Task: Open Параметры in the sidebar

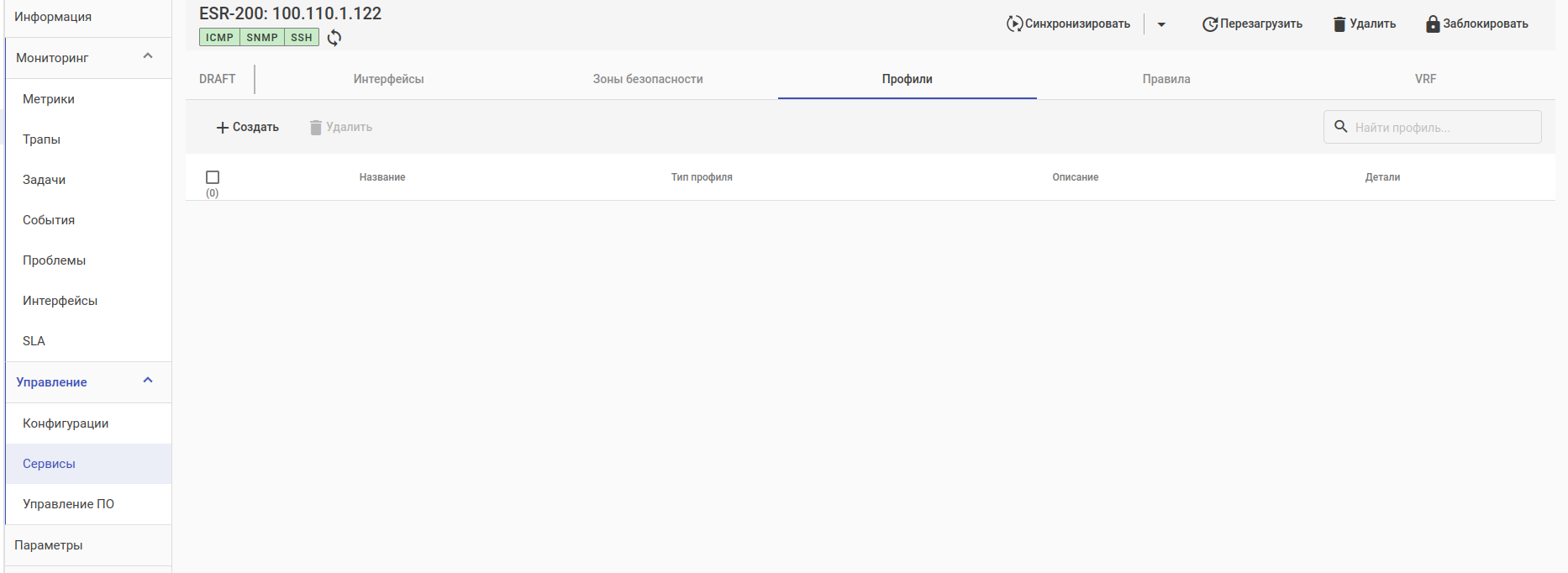Action: click(x=88, y=545)
